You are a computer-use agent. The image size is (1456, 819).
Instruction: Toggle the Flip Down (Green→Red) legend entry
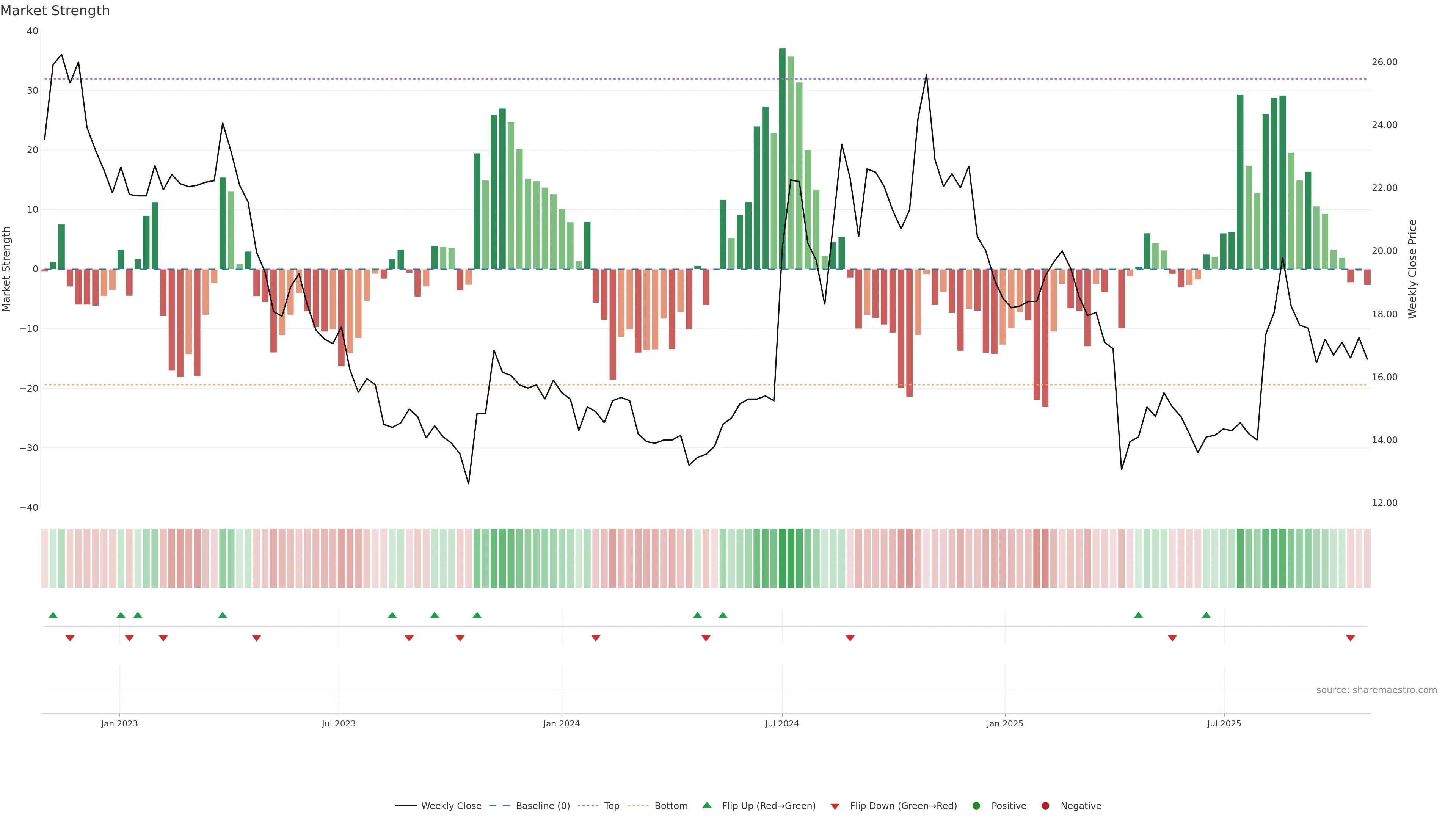point(903,806)
